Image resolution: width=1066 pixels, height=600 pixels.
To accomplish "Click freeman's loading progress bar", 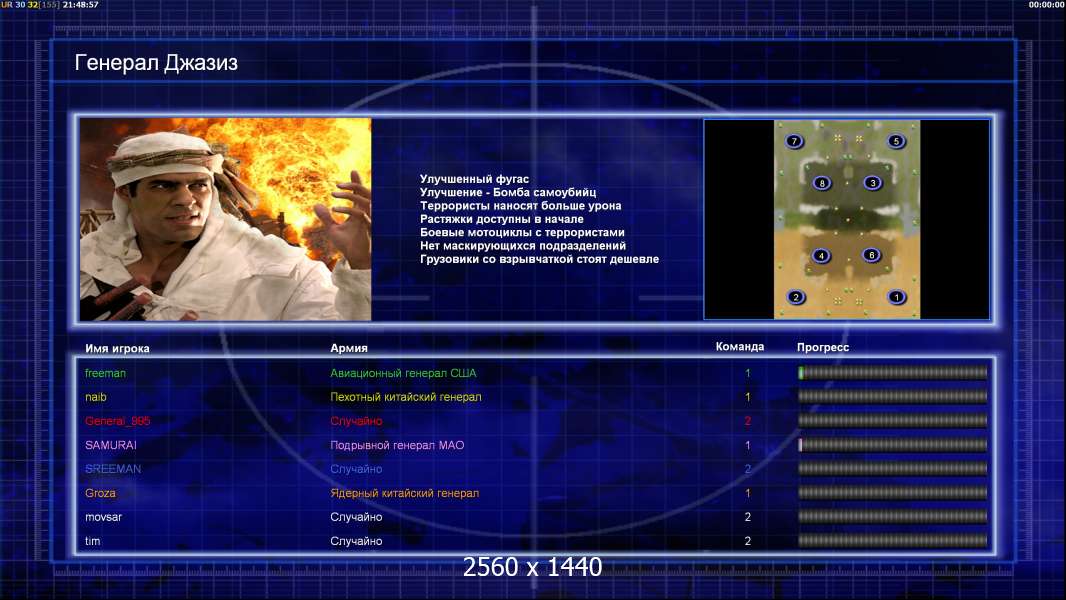I will coord(893,372).
